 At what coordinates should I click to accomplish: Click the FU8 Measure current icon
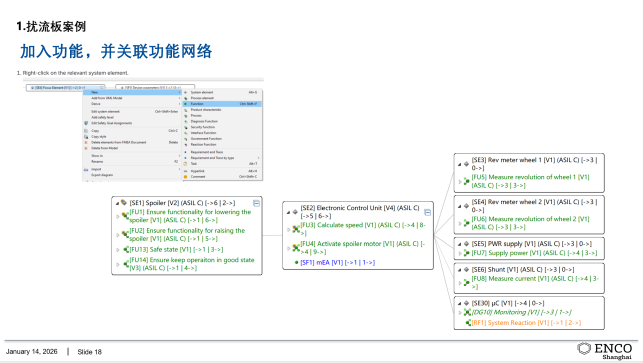click(467, 282)
